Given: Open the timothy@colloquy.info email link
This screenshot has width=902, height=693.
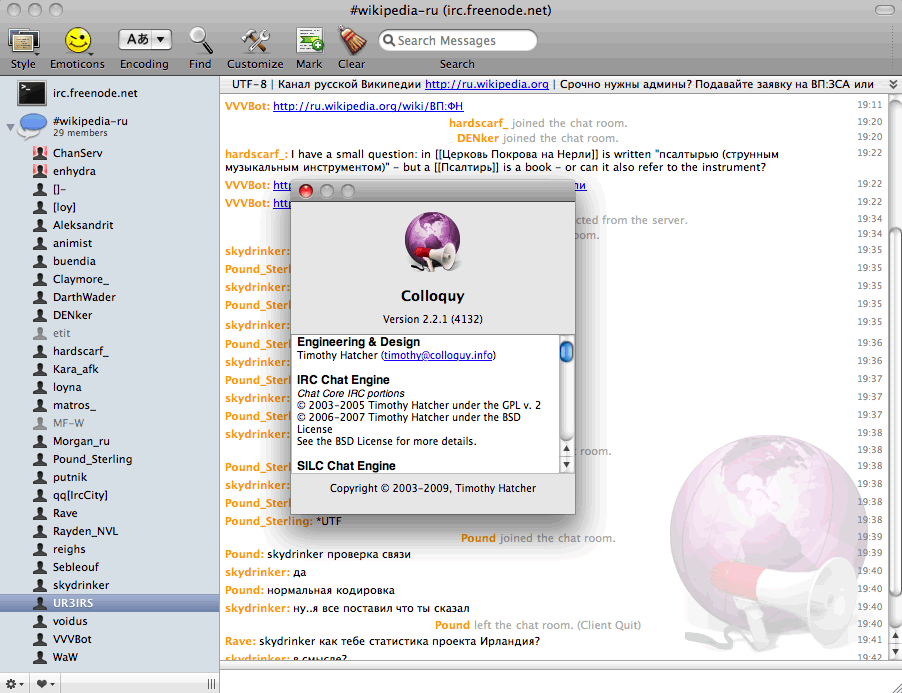Looking at the screenshot, I should [438, 355].
